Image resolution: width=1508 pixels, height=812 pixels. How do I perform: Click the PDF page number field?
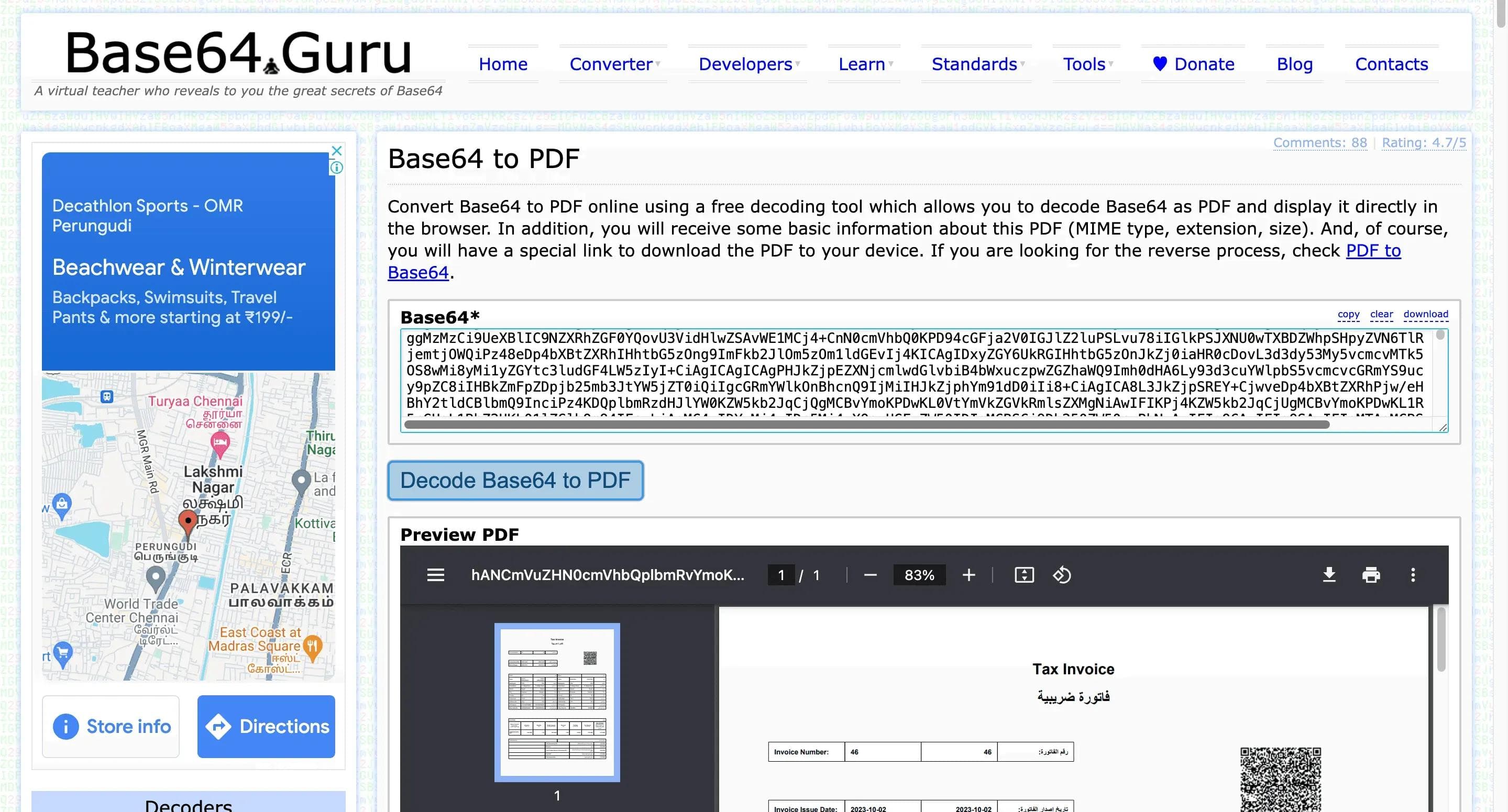[x=781, y=575]
